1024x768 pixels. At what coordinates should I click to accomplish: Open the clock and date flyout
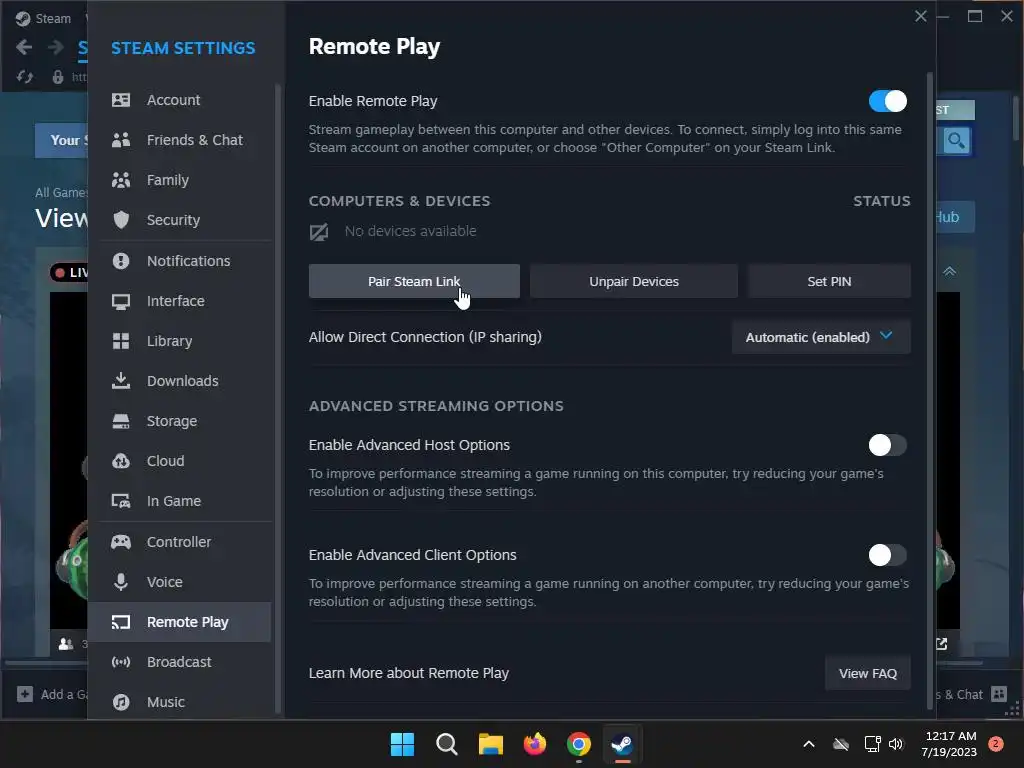pos(950,744)
